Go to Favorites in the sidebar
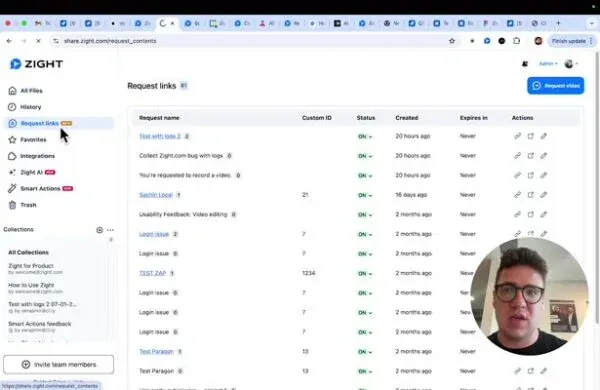The image size is (600, 390). click(27, 140)
